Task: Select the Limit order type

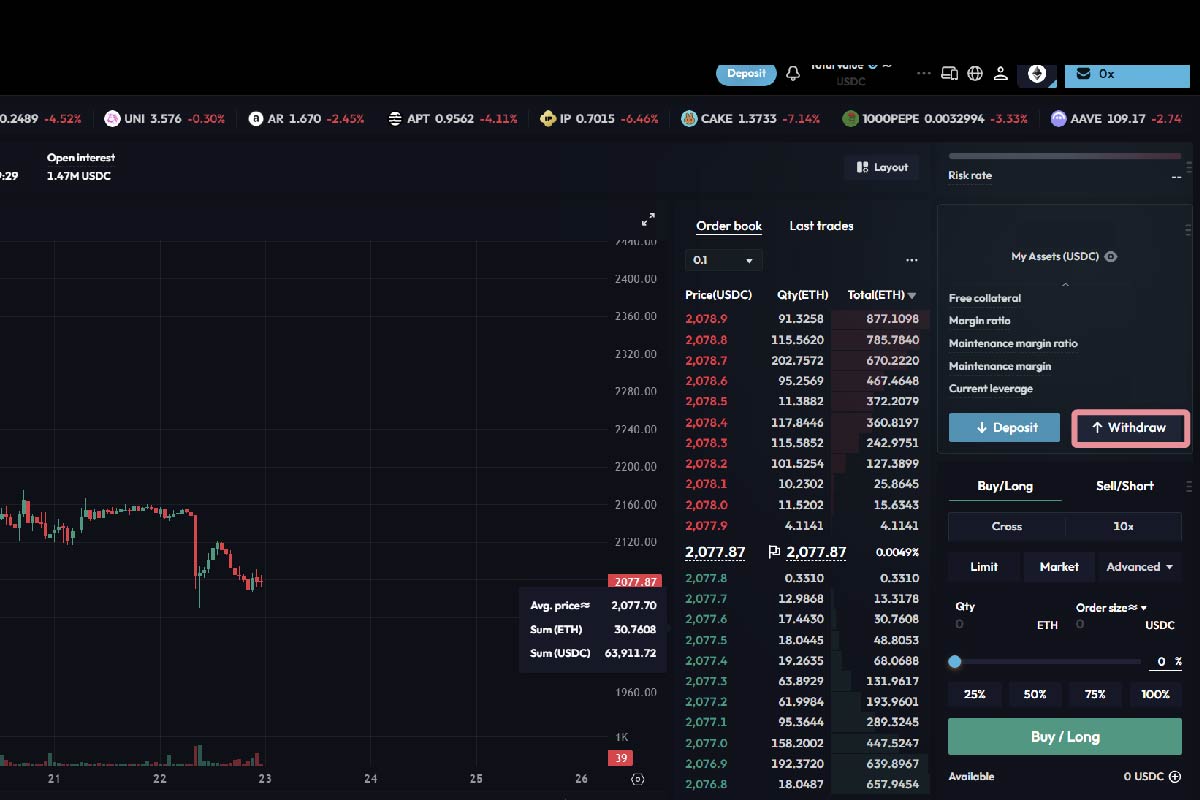Action: (984, 567)
